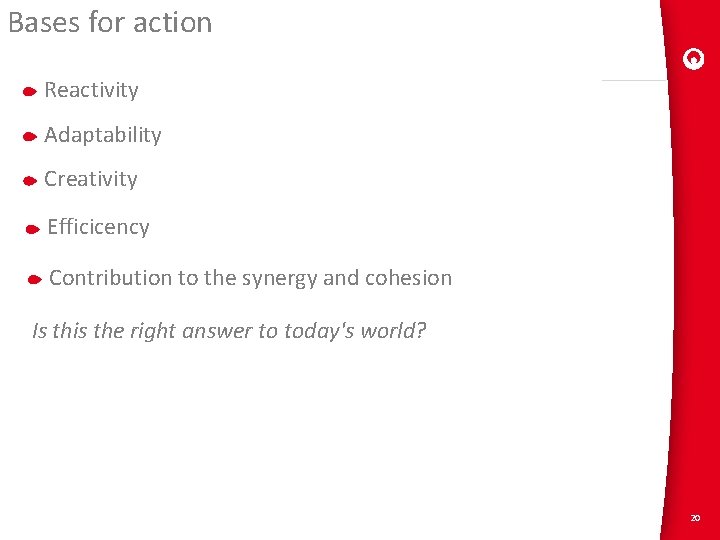Image resolution: width=720 pixels, height=540 pixels.
Task: Select the Efficicency bullet text
Action: tap(98, 227)
